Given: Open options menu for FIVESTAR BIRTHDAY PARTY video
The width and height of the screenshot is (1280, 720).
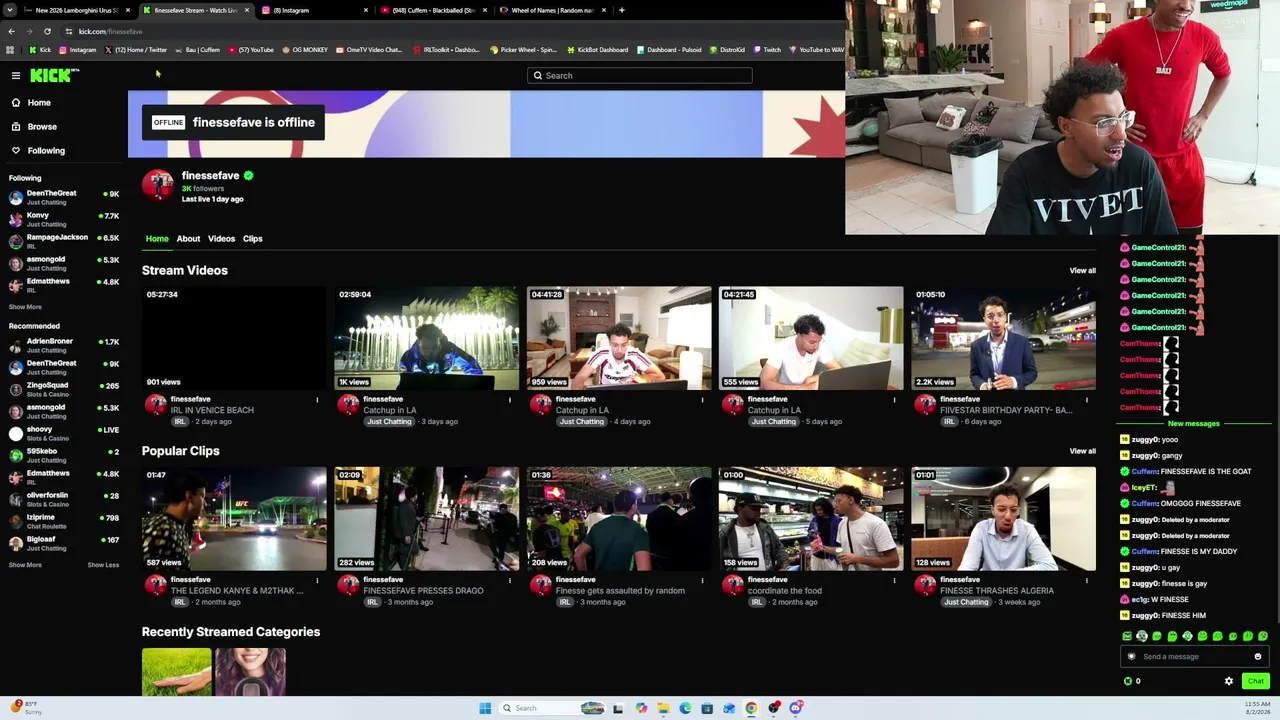Looking at the screenshot, I should click(x=1087, y=400).
